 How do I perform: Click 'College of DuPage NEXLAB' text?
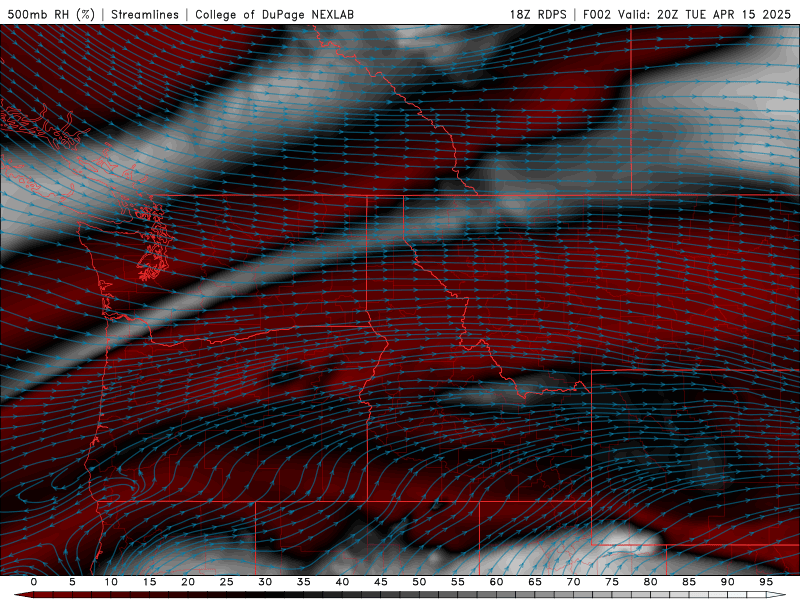(x=274, y=14)
